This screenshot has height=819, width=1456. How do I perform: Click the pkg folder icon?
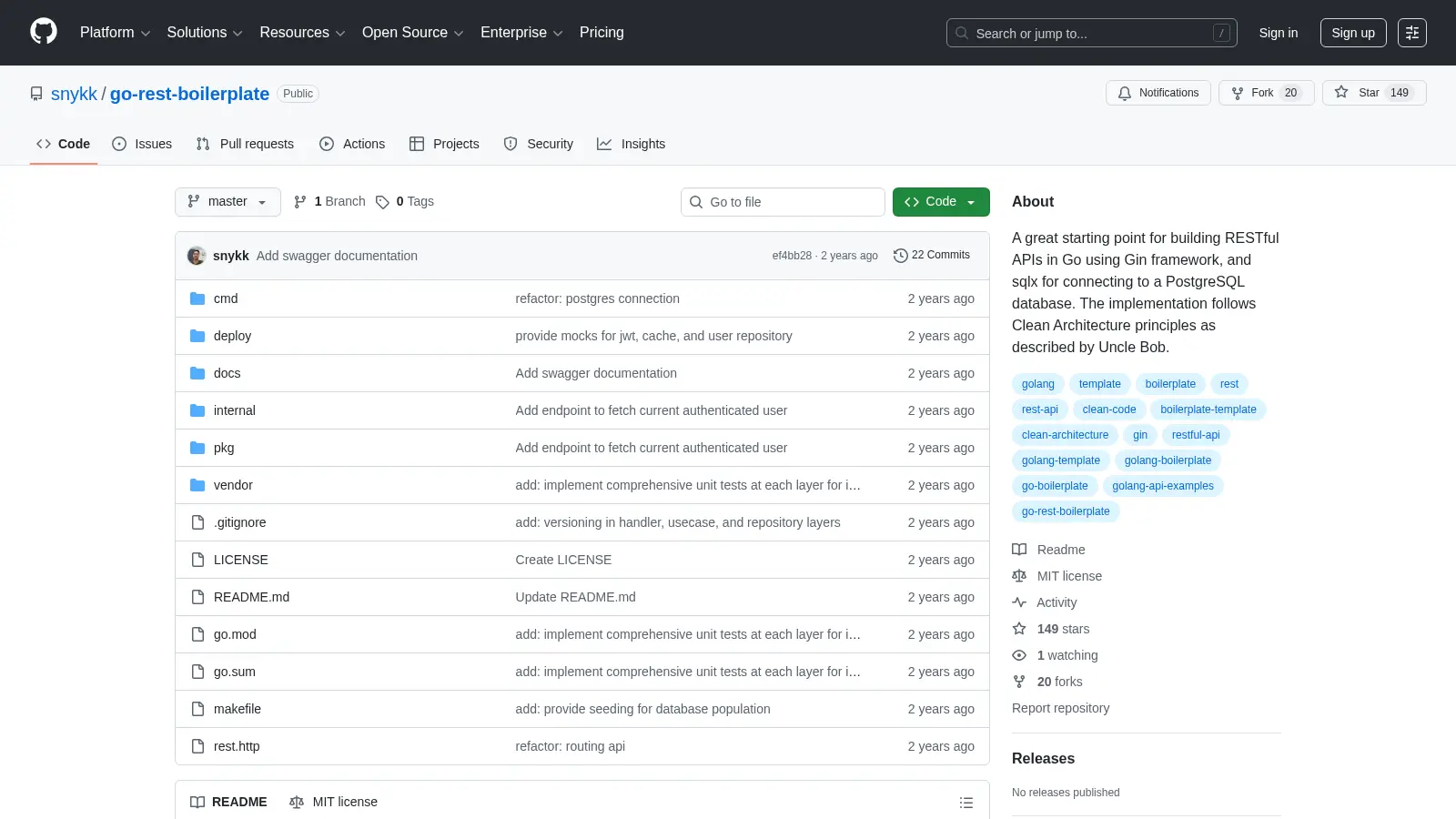[197, 448]
